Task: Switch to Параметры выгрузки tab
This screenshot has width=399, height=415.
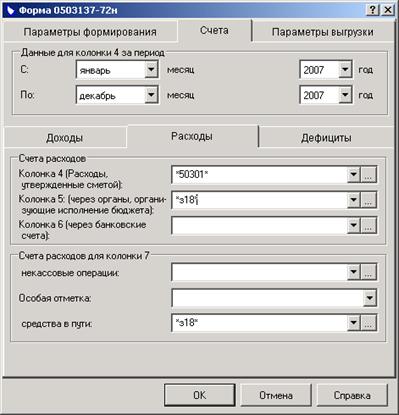Action: tap(323, 32)
